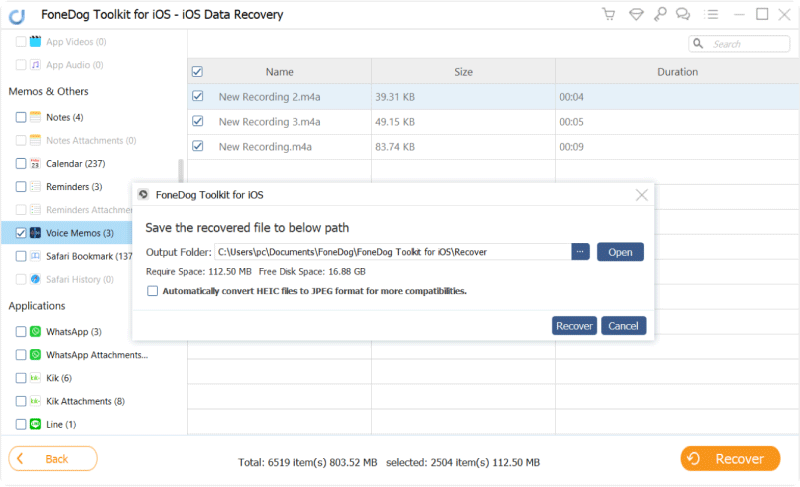Check the Kik (6) checkbox
This screenshot has width=800, height=487.
(x=21, y=378)
